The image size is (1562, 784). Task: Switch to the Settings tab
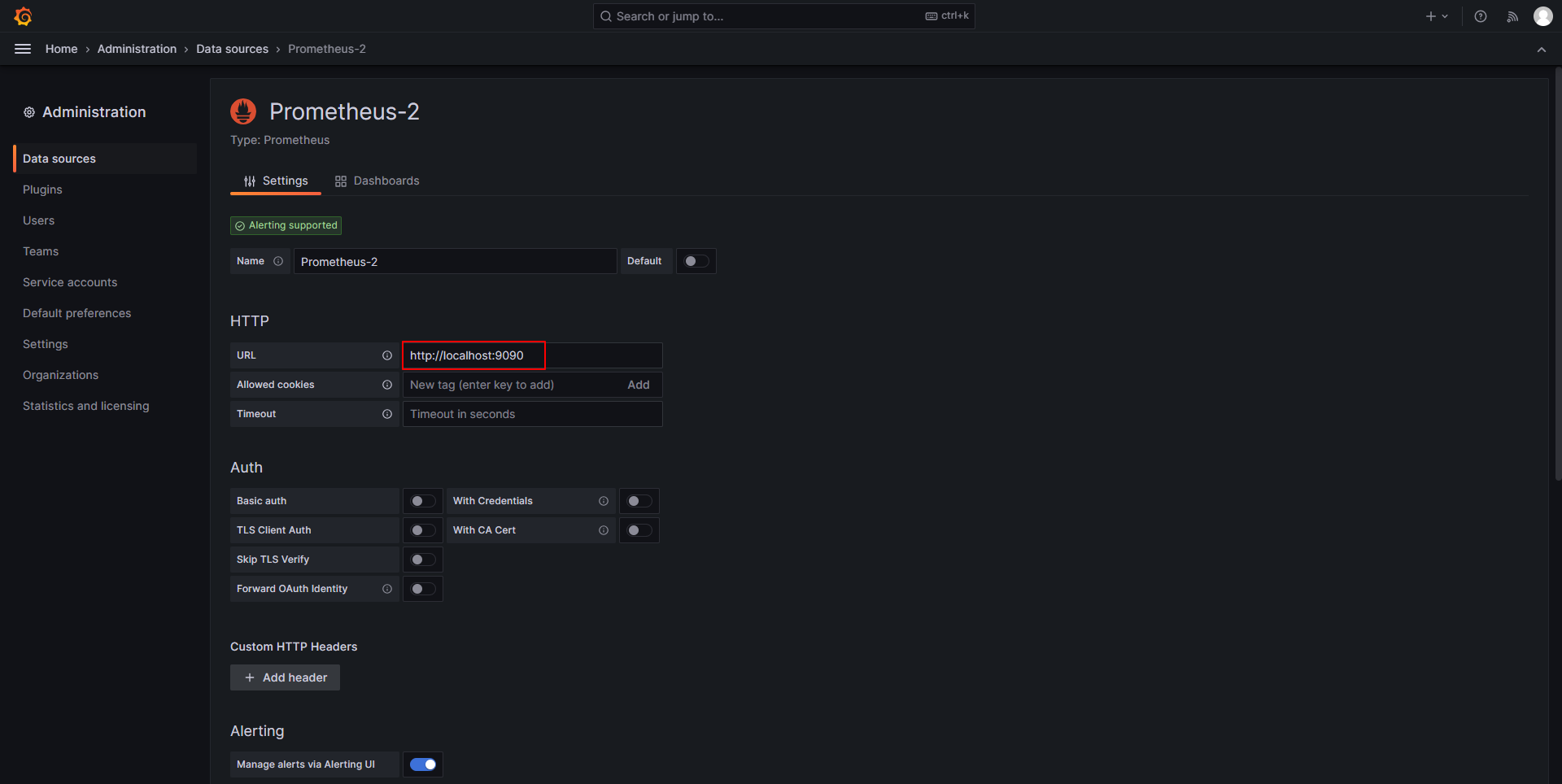[276, 181]
